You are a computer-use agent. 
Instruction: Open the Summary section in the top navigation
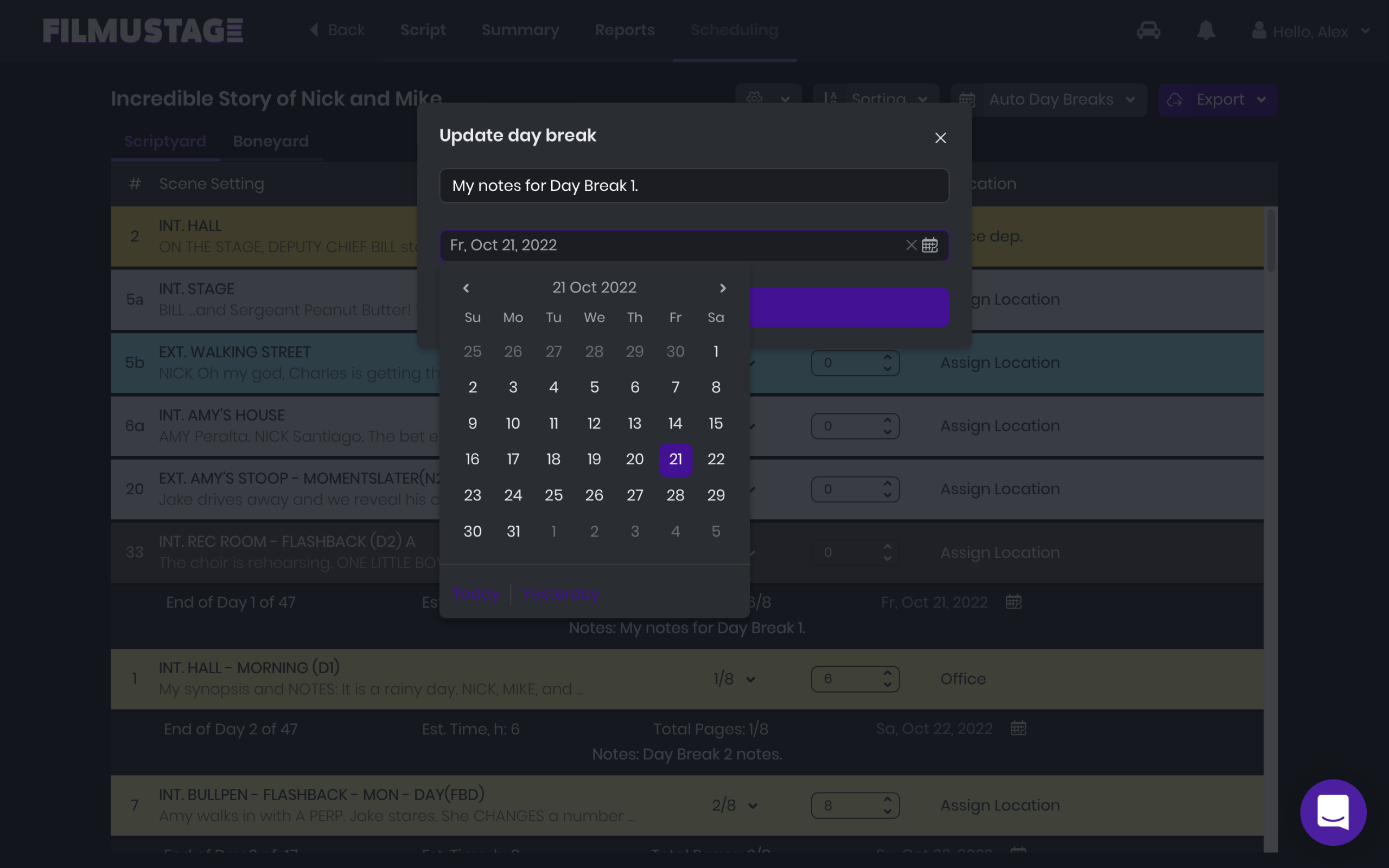coord(520,30)
